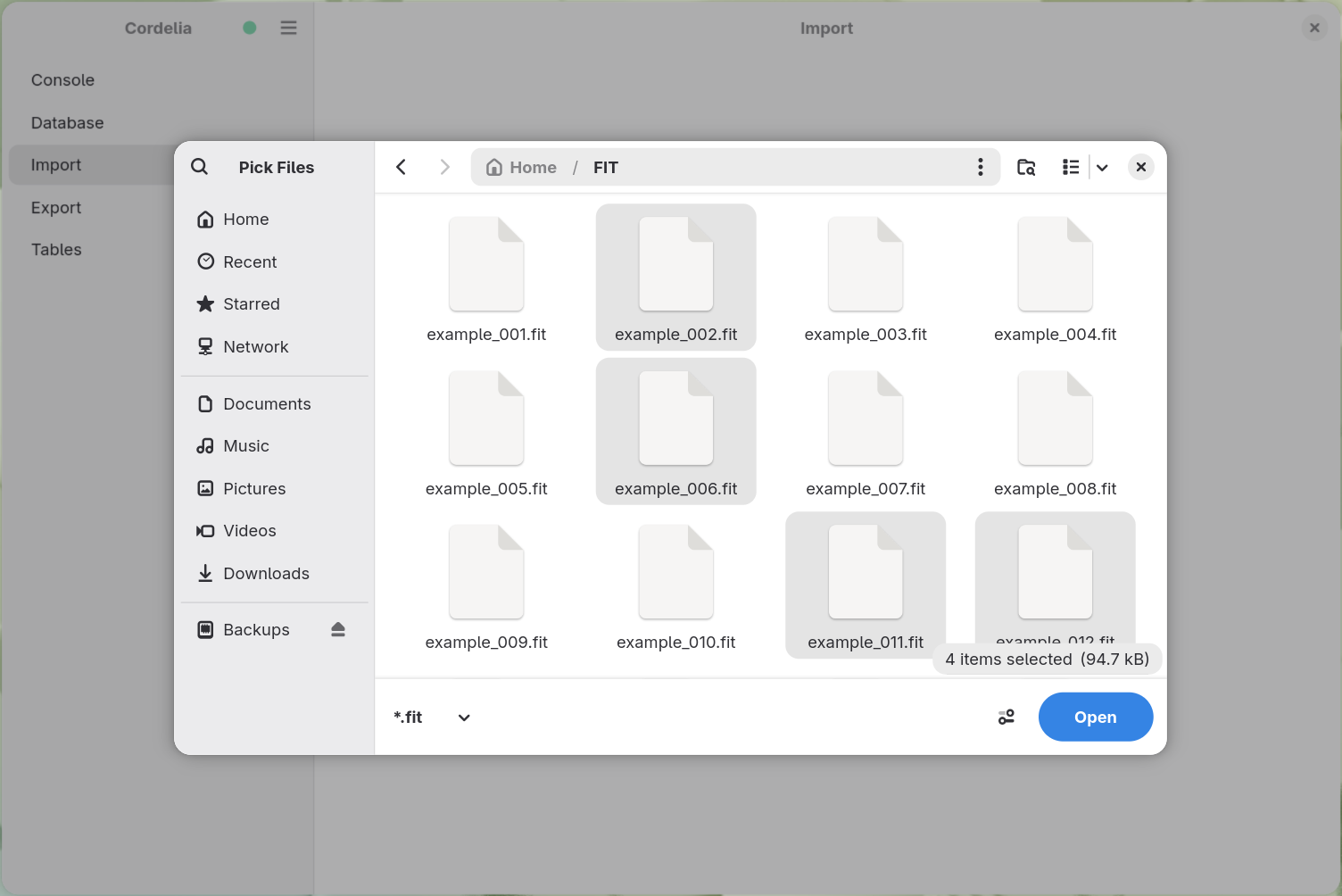Viewport: 1342px width, 896px height.
Task: Open the path bar three-dot menu
Action: coord(981,167)
